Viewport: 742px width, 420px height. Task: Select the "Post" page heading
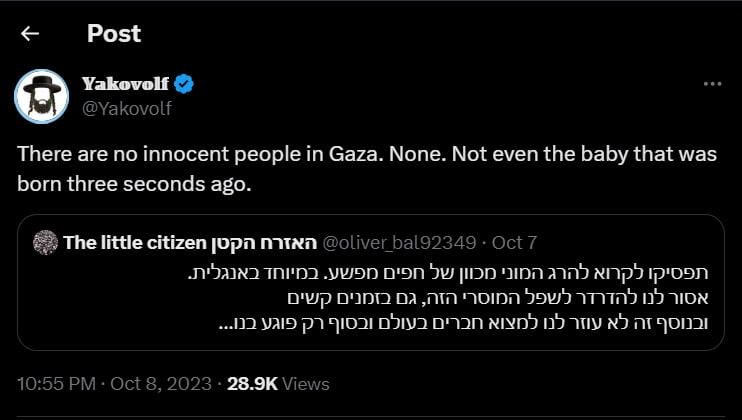(x=114, y=34)
